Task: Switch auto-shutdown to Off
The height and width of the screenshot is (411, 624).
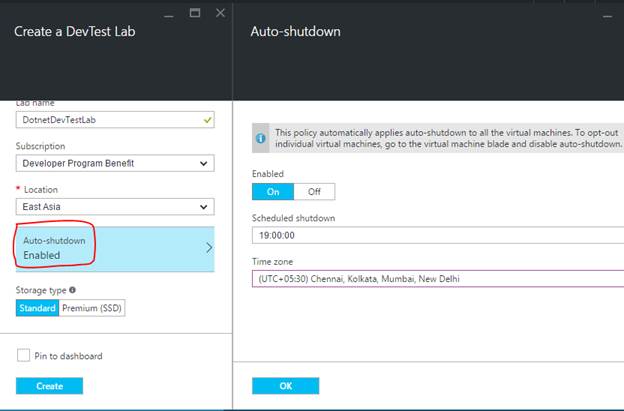Action: click(314, 191)
